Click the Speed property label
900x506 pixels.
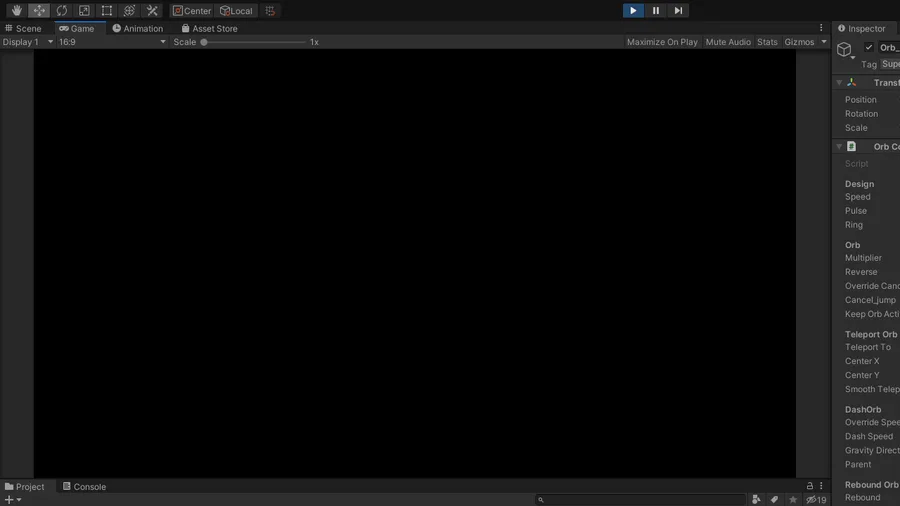[x=858, y=197]
